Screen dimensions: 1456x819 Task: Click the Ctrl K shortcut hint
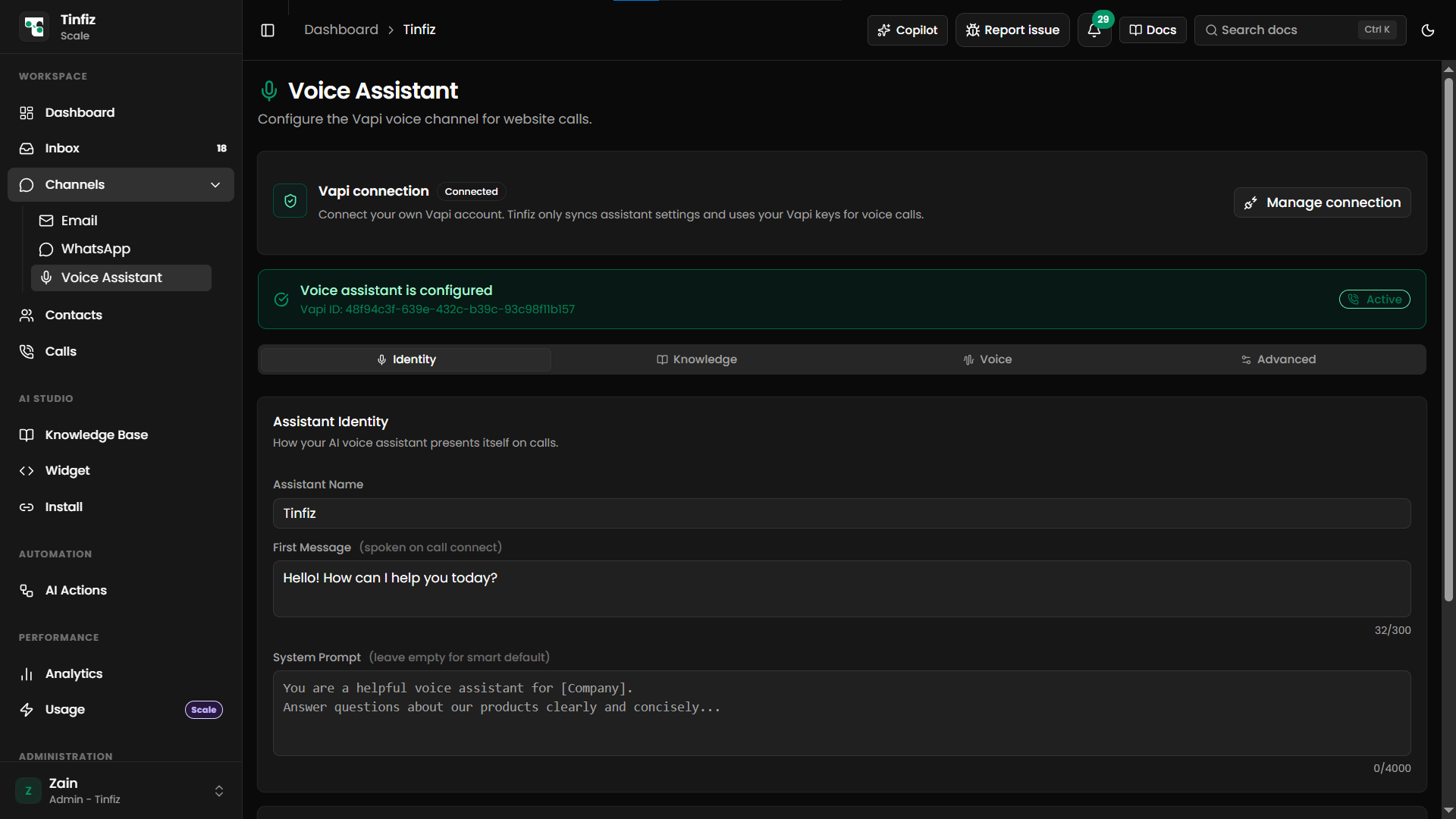tap(1377, 30)
